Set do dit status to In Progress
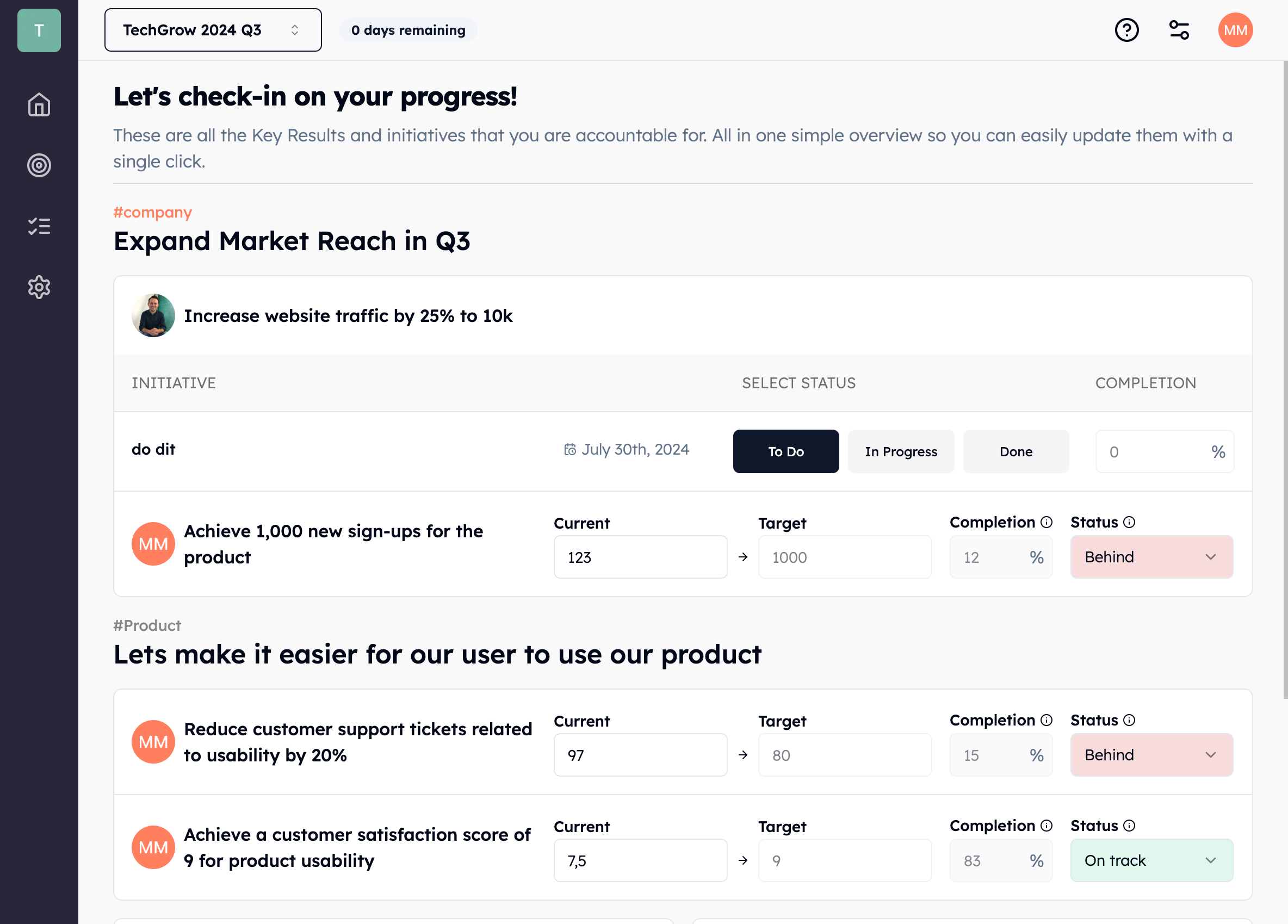This screenshot has height=924, width=1288. coord(901,451)
